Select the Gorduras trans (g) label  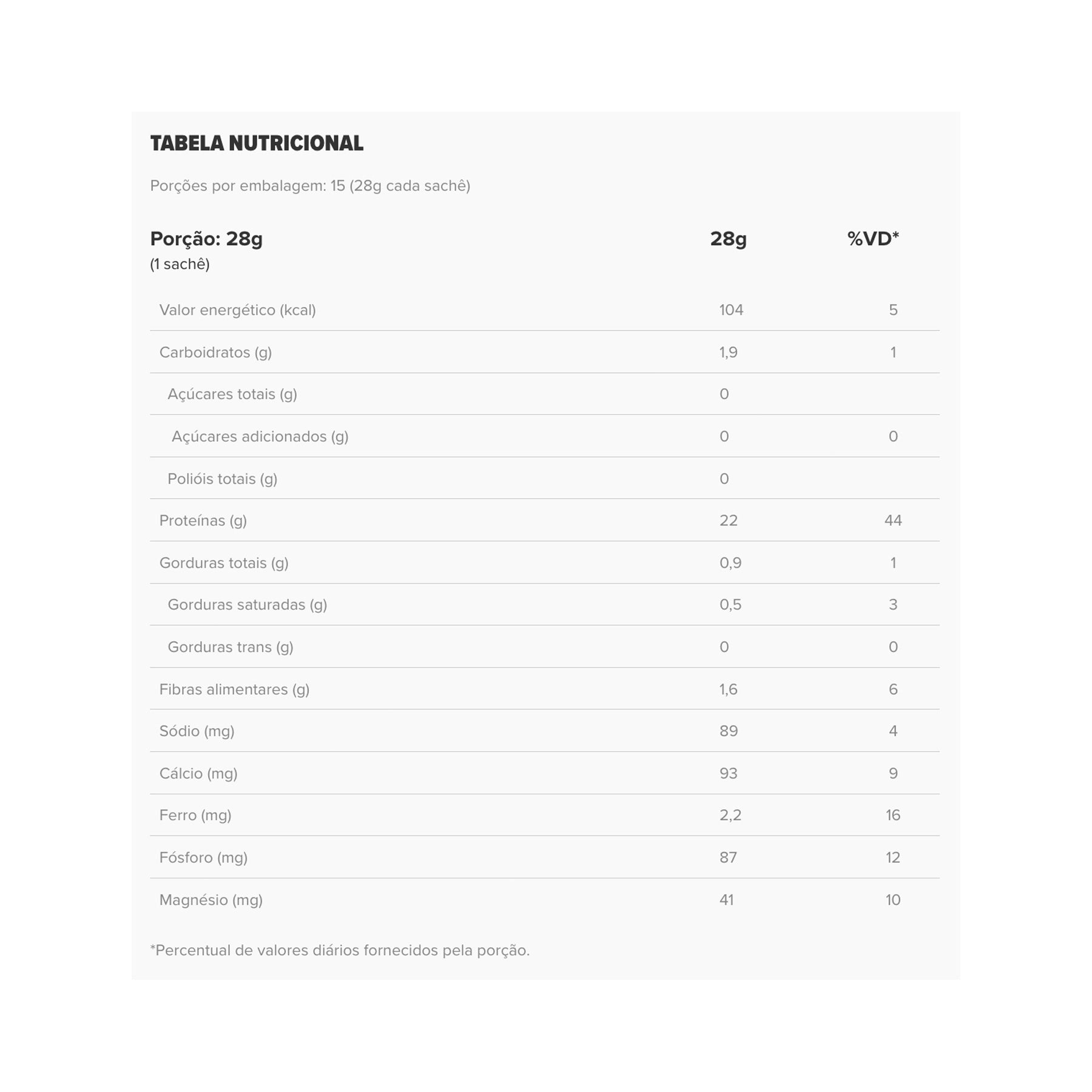click(230, 647)
